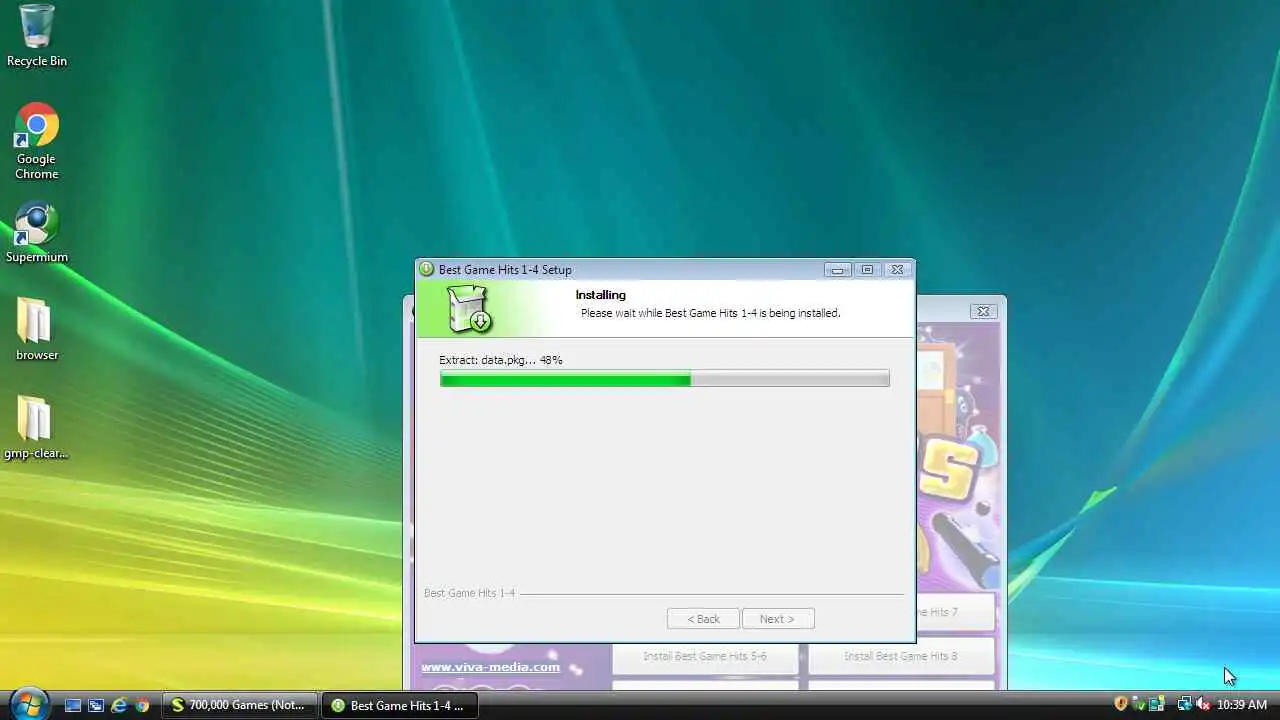Click the muted volume tray icon
The image size is (1280, 720).
pos(1203,704)
